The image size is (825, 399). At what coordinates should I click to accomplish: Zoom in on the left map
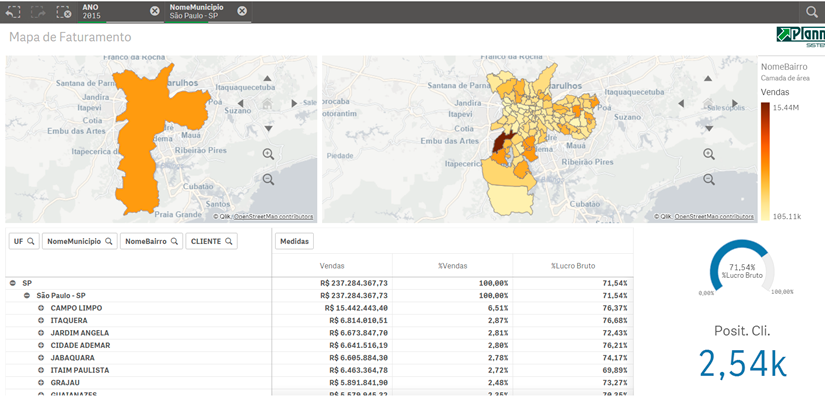point(268,154)
